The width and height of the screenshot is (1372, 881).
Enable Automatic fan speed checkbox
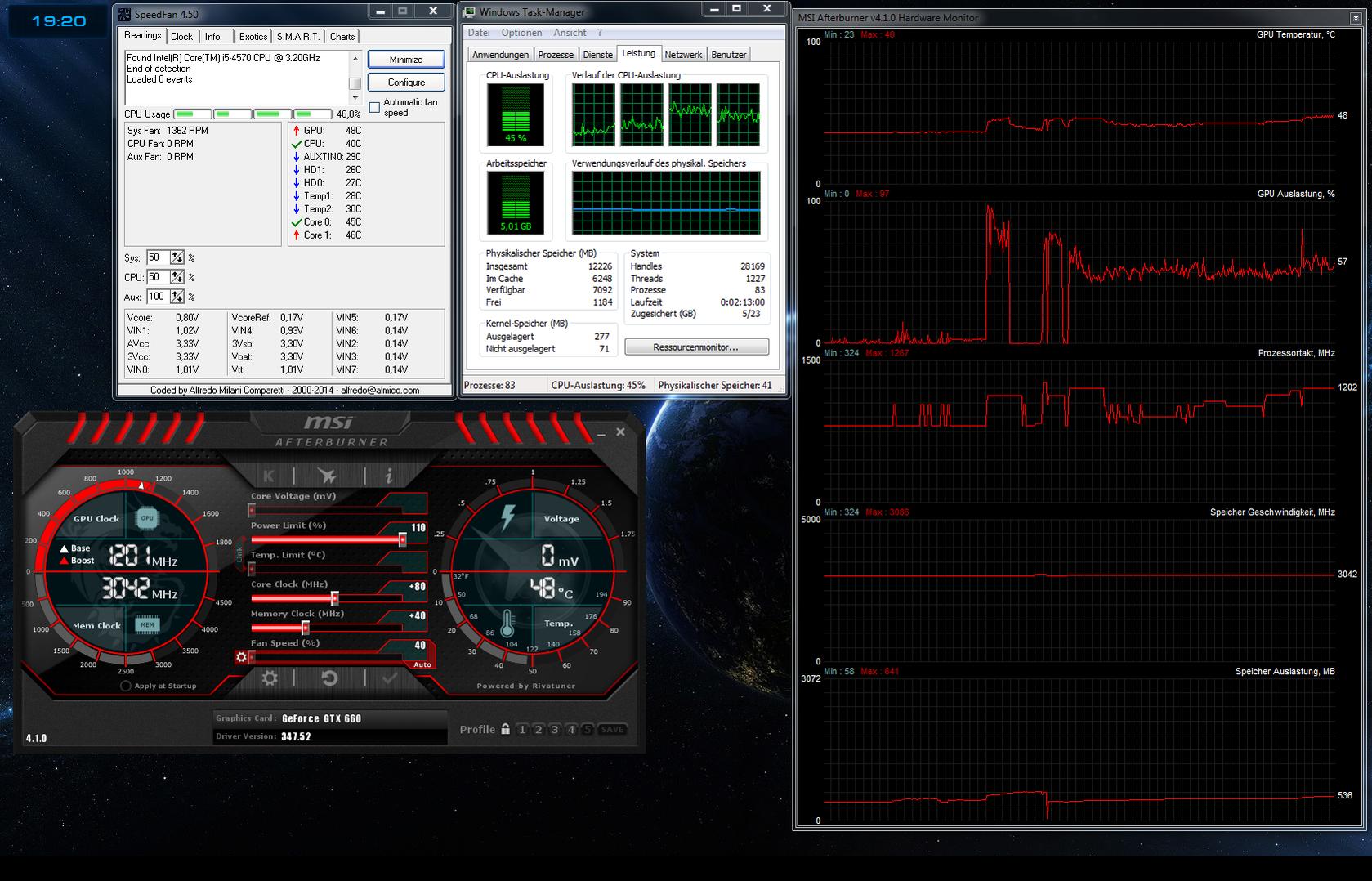374,108
